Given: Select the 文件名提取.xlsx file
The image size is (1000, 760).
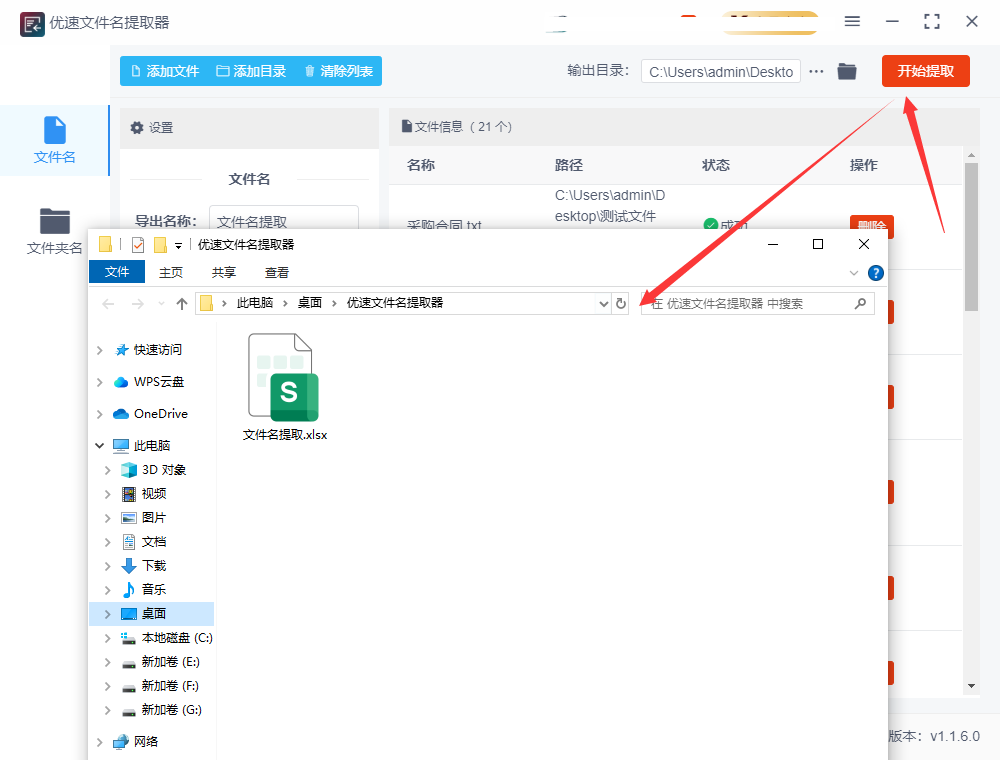Looking at the screenshot, I should tap(284, 387).
